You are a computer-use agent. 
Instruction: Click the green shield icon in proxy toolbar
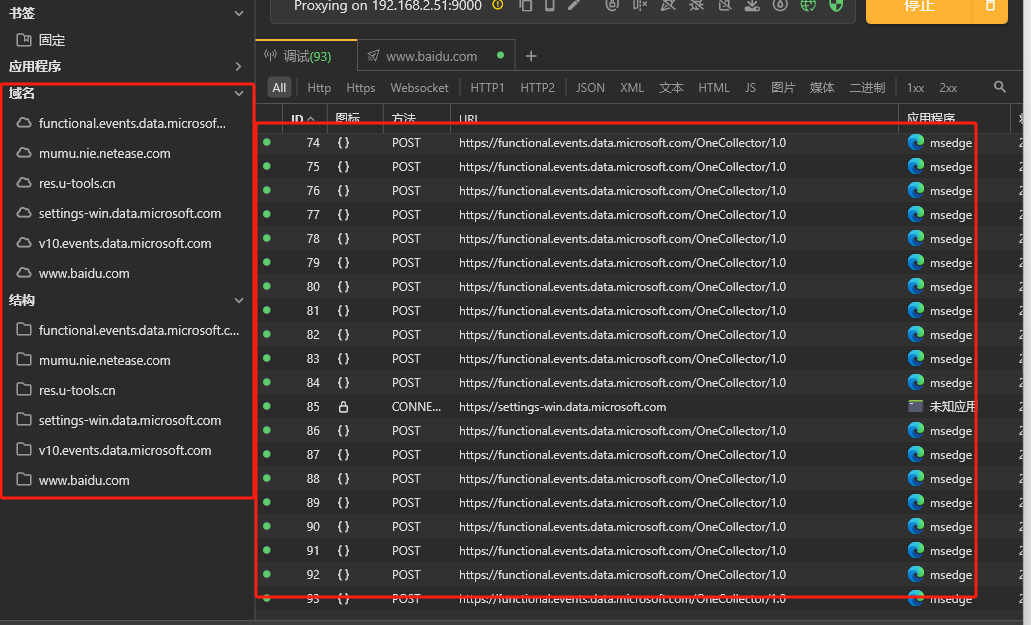pyautogui.click(x=836, y=5)
